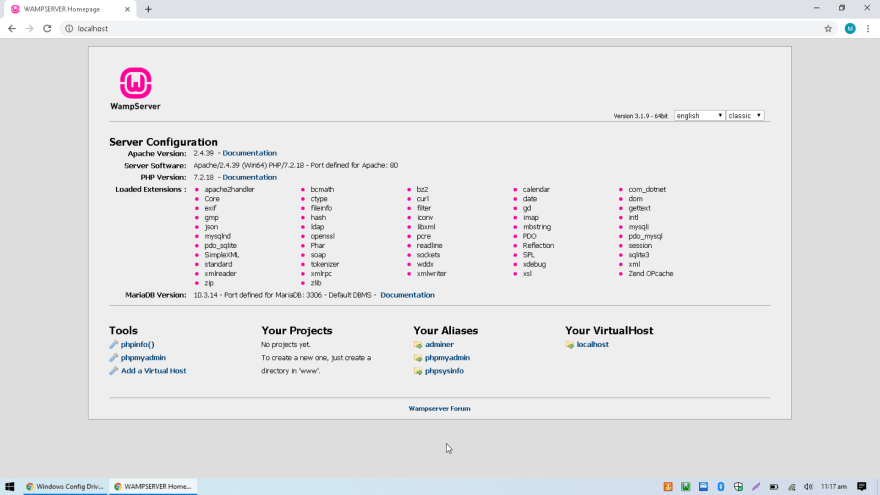This screenshot has height=495, width=880.
Task: Open the phpsysinfo alias link
Action: click(444, 371)
